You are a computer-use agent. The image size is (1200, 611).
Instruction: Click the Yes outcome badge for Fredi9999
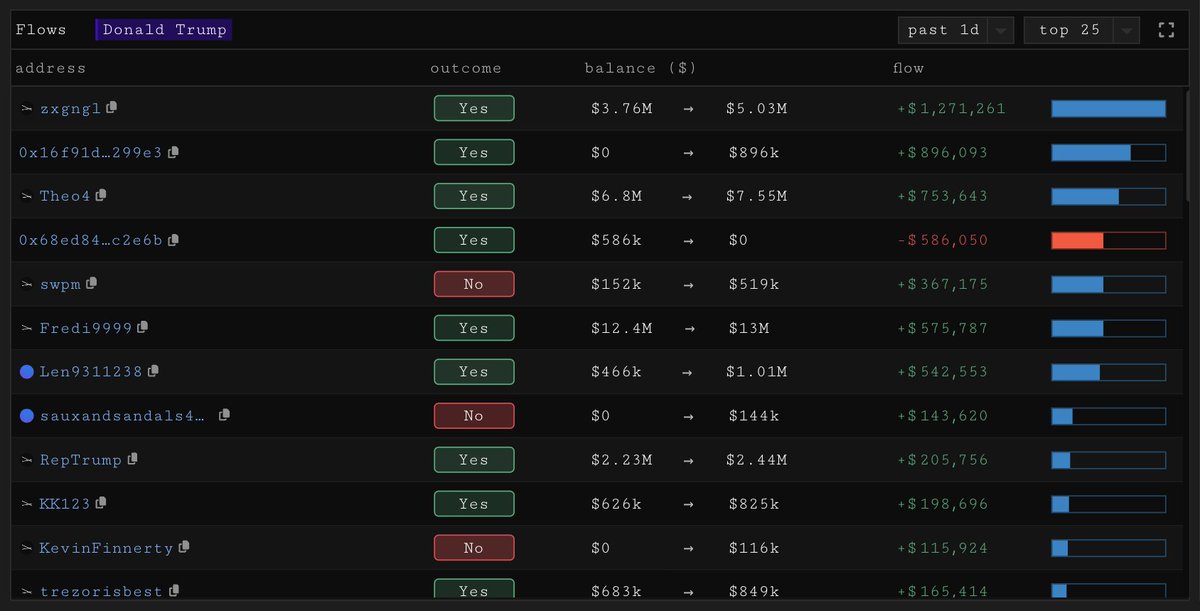[474, 328]
